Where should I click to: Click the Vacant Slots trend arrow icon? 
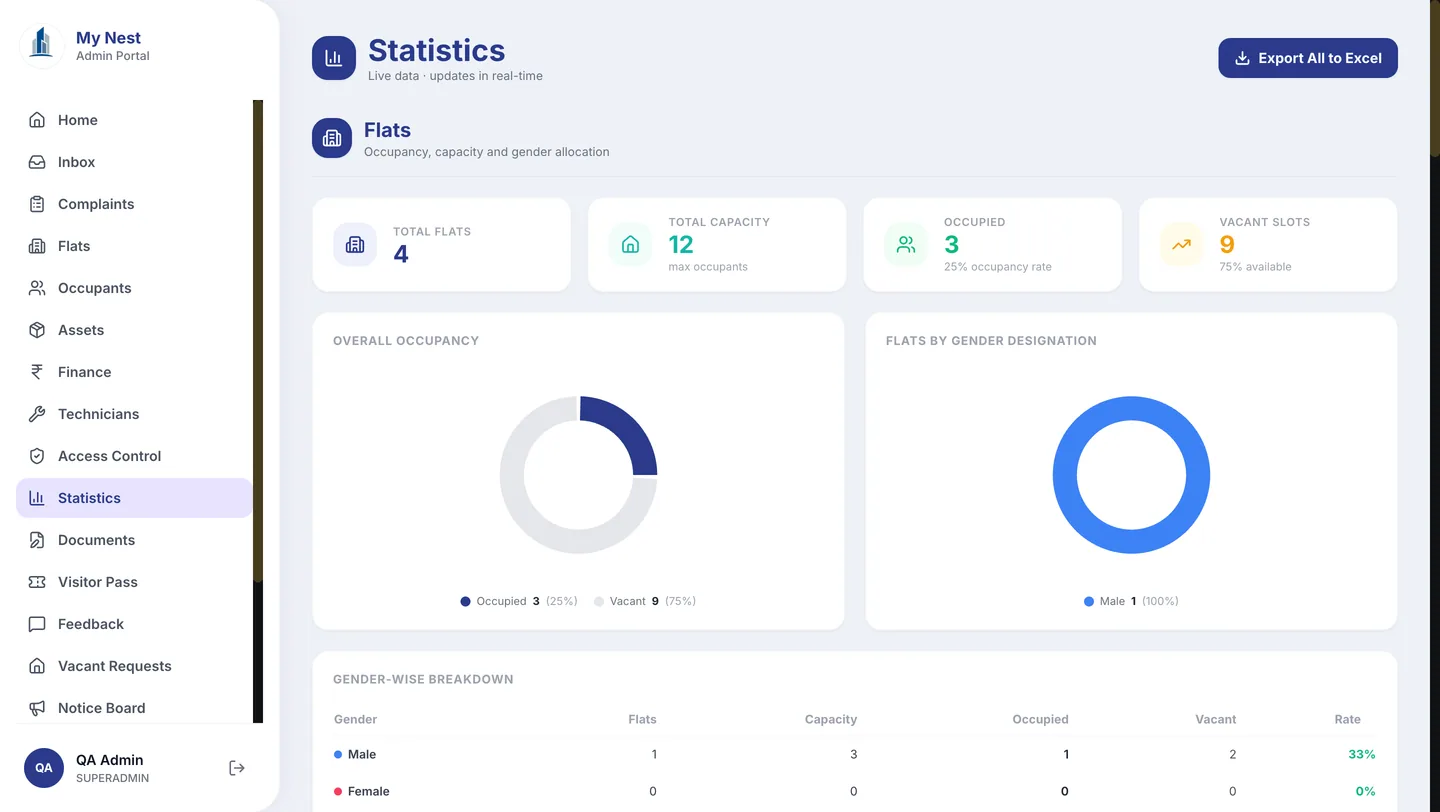pyautogui.click(x=1181, y=244)
